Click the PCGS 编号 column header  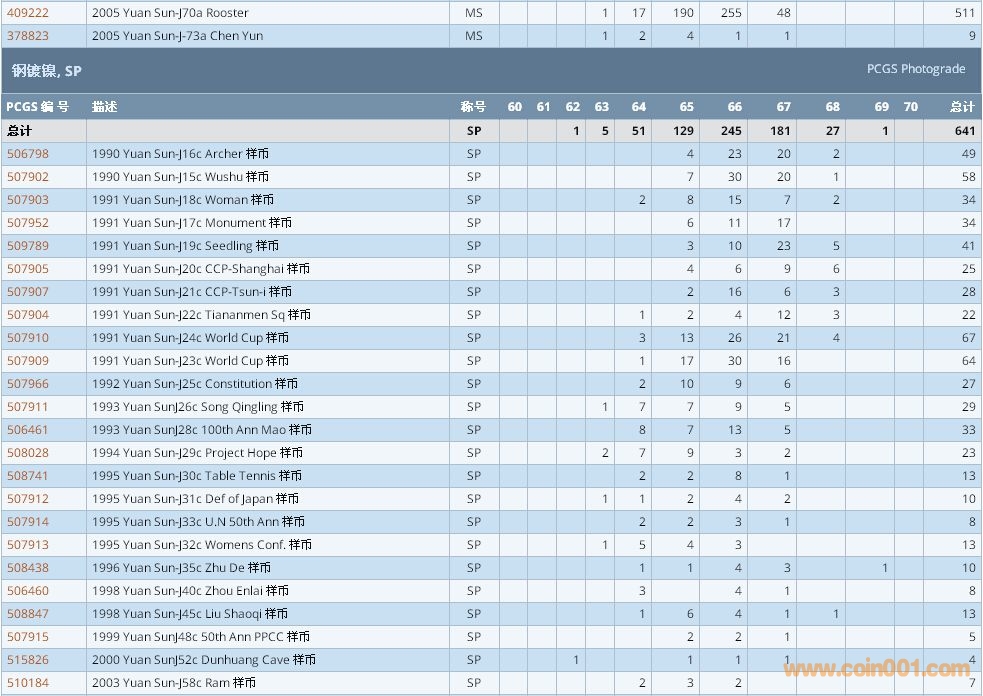click(x=38, y=107)
